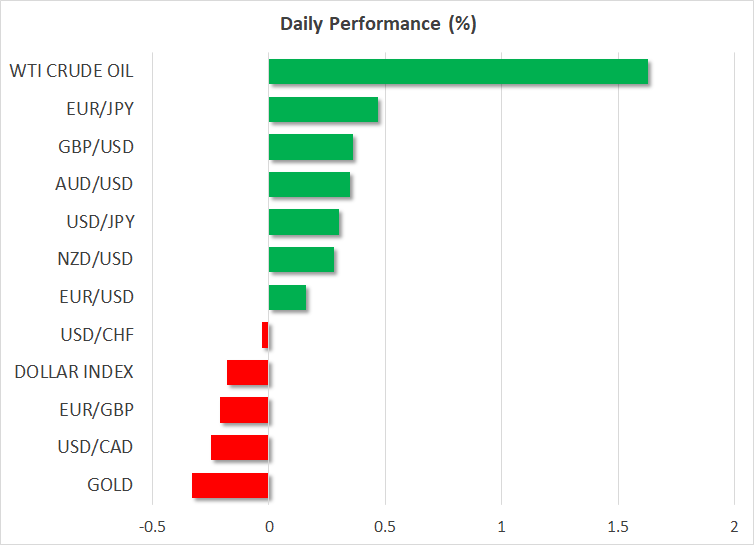Screen dimensions: 754x545
Task: Click the NZD/USD category label
Action: pyautogui.click(x=95, y=259)
